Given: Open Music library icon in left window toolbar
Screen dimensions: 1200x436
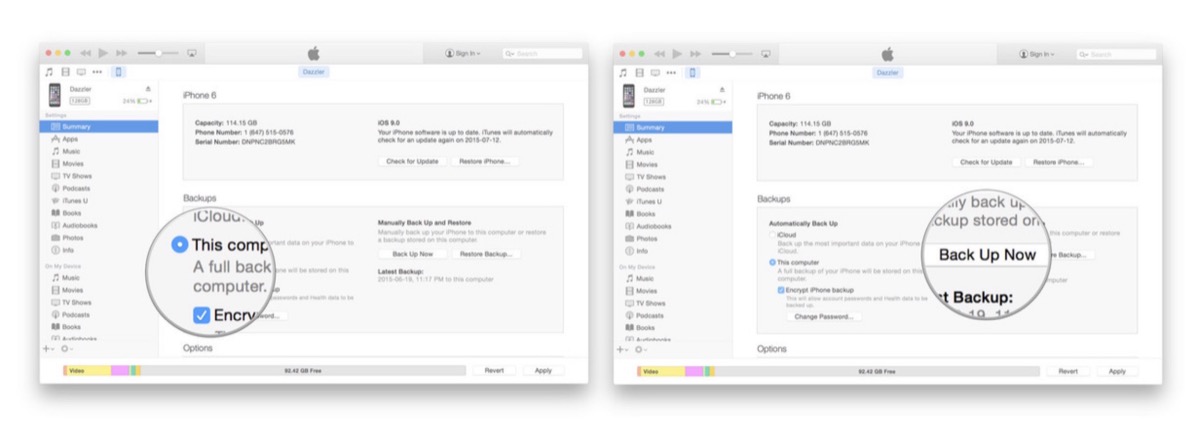Looking at the screenshot, I should click(49, 72).
